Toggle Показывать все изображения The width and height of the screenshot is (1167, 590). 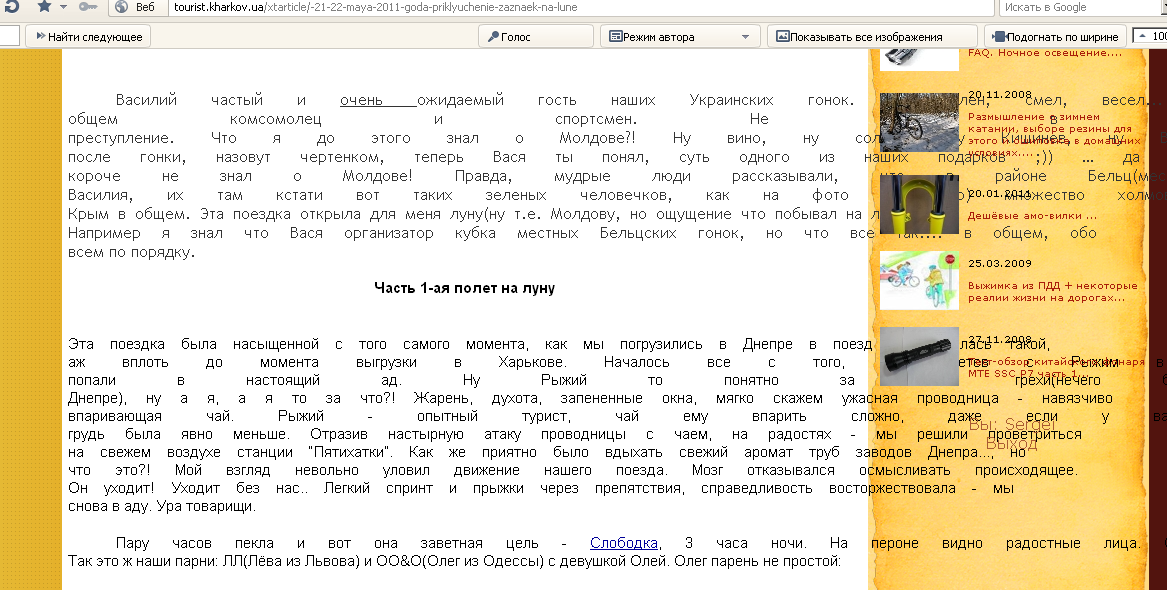(x=857, y=37)
